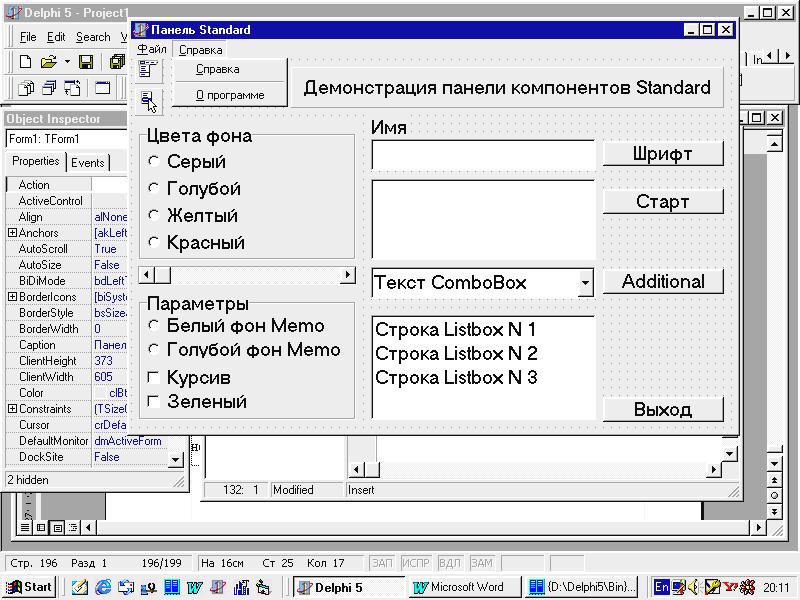The width and height of the screenshot is (800, 600).
Task: Select the Желтый radio button
Action: (x=154, y=215)
